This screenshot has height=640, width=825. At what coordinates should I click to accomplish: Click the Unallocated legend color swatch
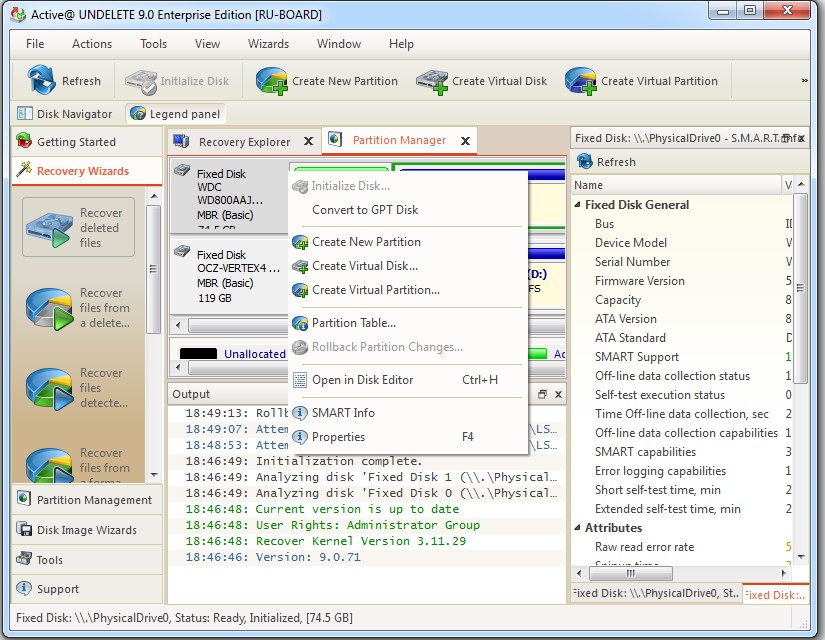[x=198, y=354]
